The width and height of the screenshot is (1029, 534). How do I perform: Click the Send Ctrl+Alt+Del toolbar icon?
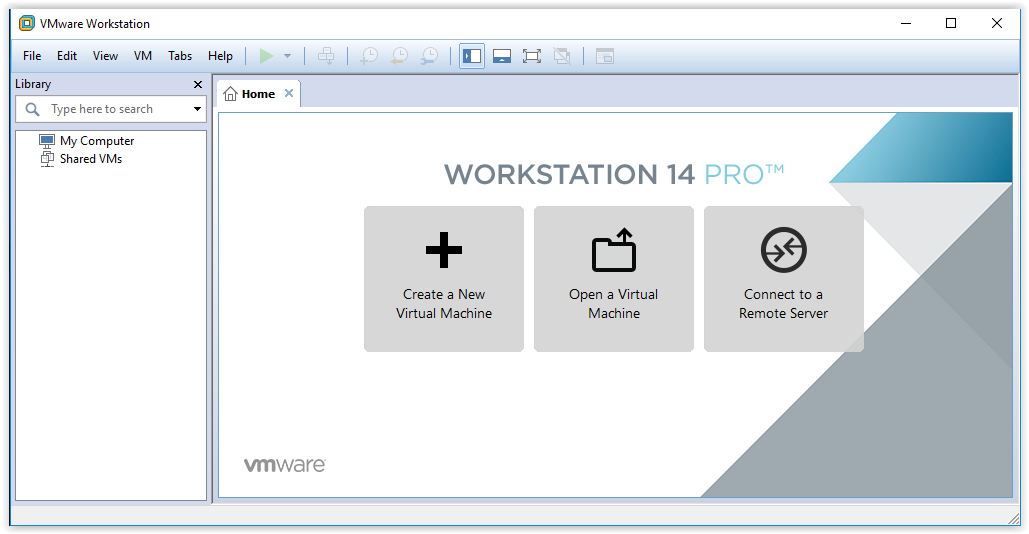coord(326,56)
